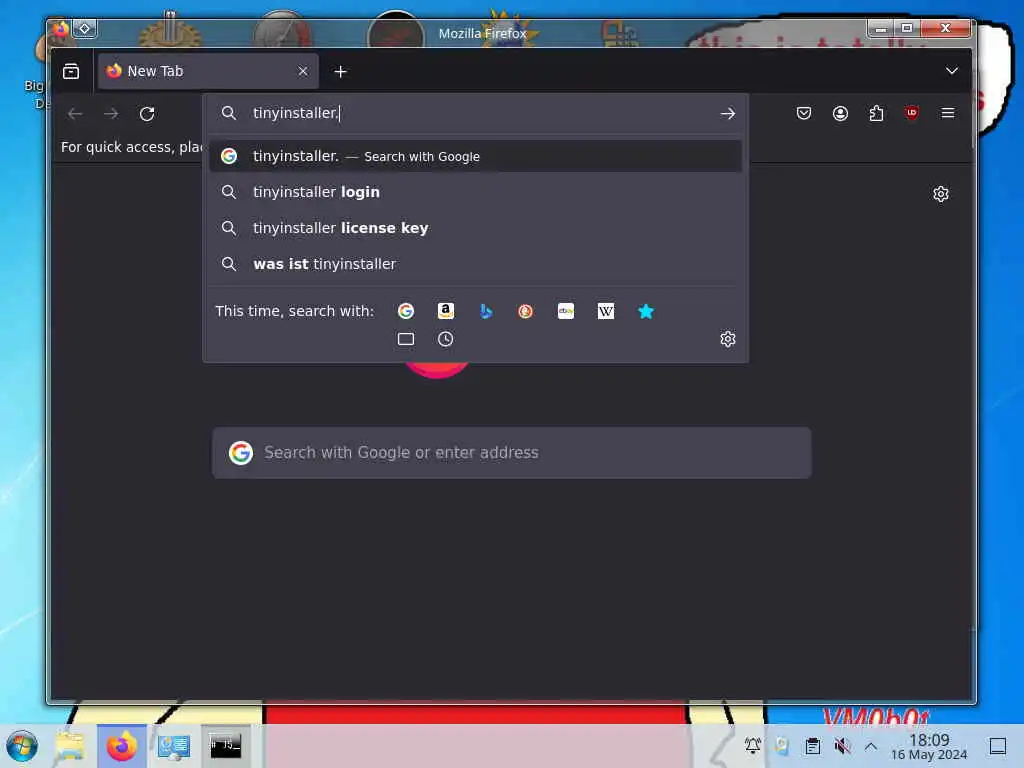This screenshot has width=1024, height=768.
Task: Expand hidden system tray icons
Action: [871, 746]
